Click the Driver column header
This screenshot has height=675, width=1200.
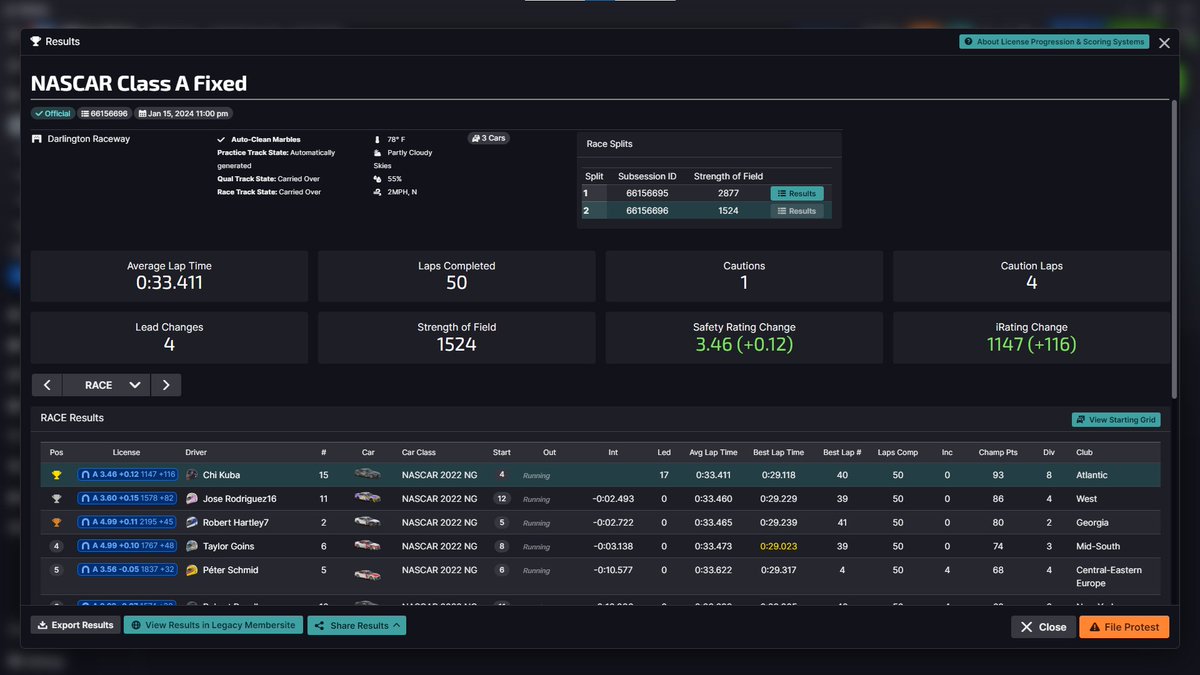pyautogui.click(x=196, y=452)
